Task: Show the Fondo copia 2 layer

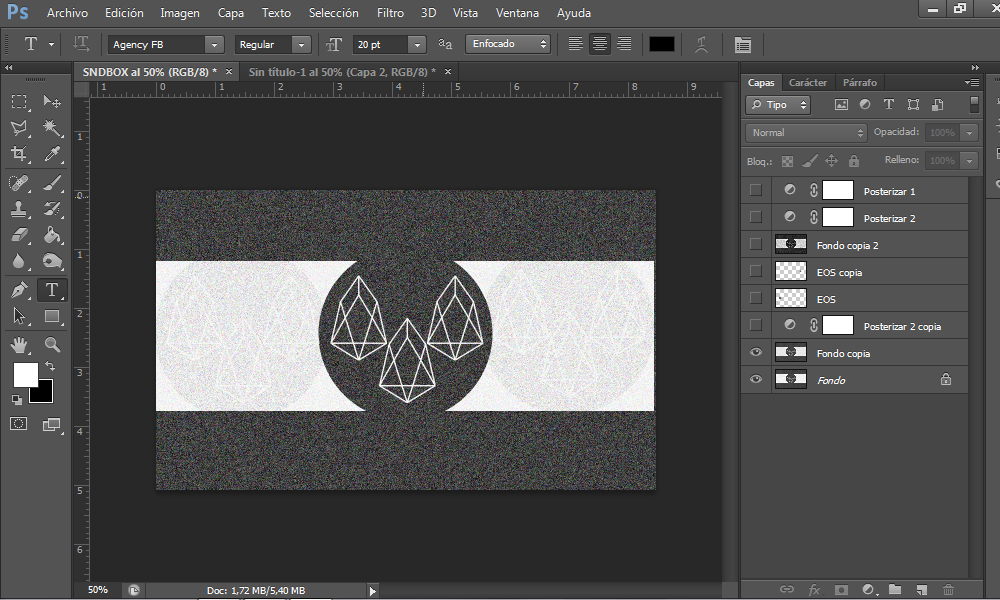Action: pyautogui.click(x=756, y=244)
